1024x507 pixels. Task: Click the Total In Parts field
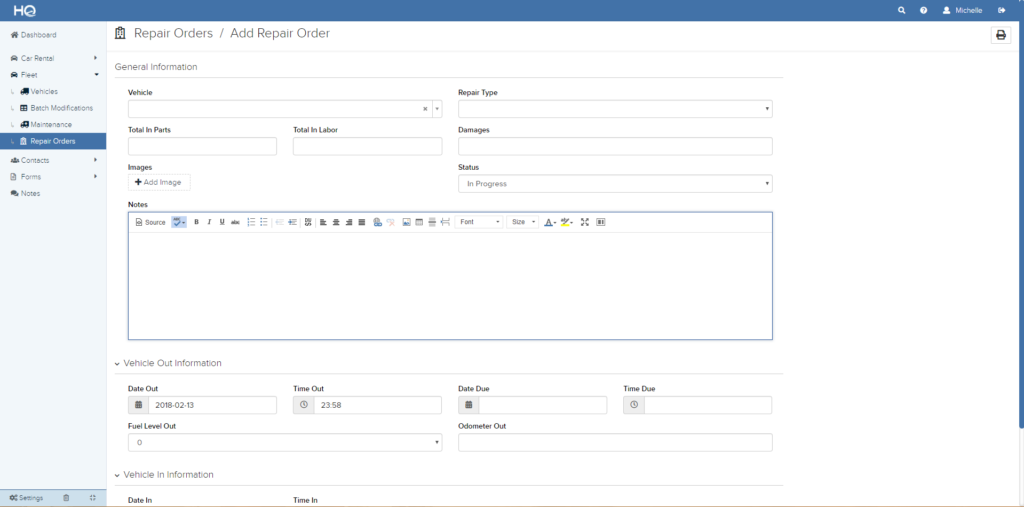pyautogui.click(x=202, y=146)
